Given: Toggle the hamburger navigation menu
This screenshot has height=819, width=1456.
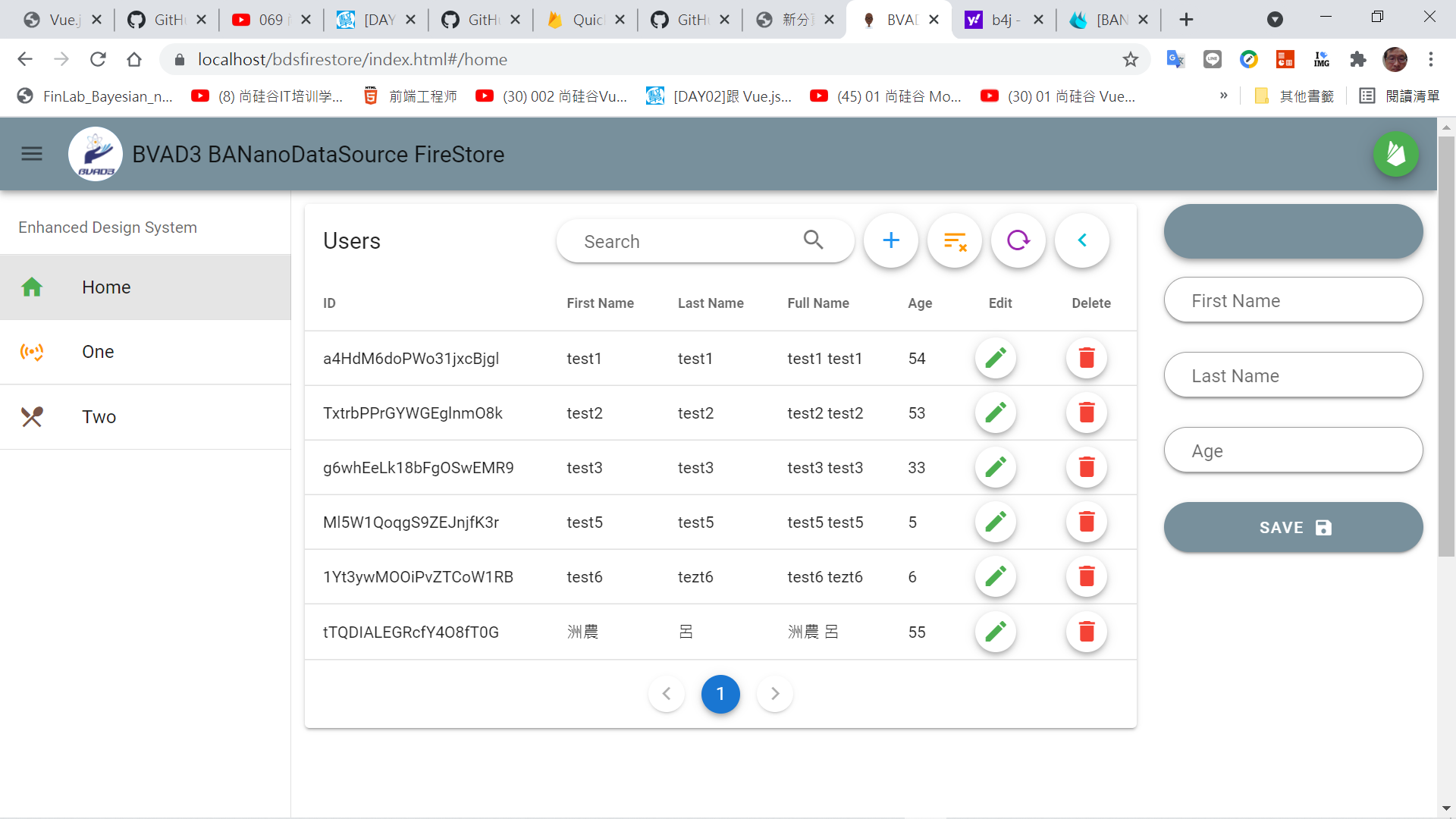Looking at the screenshot, I should tap(32, 154).
